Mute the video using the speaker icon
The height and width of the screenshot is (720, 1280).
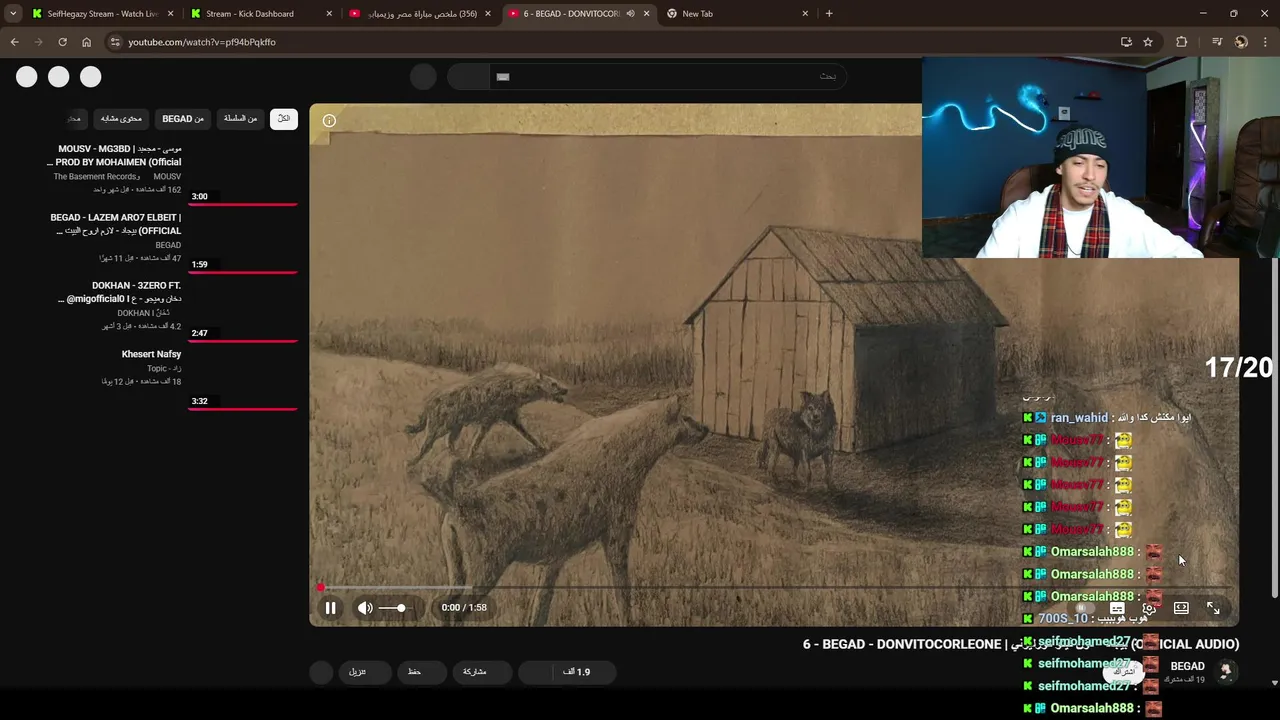(365, 607)
